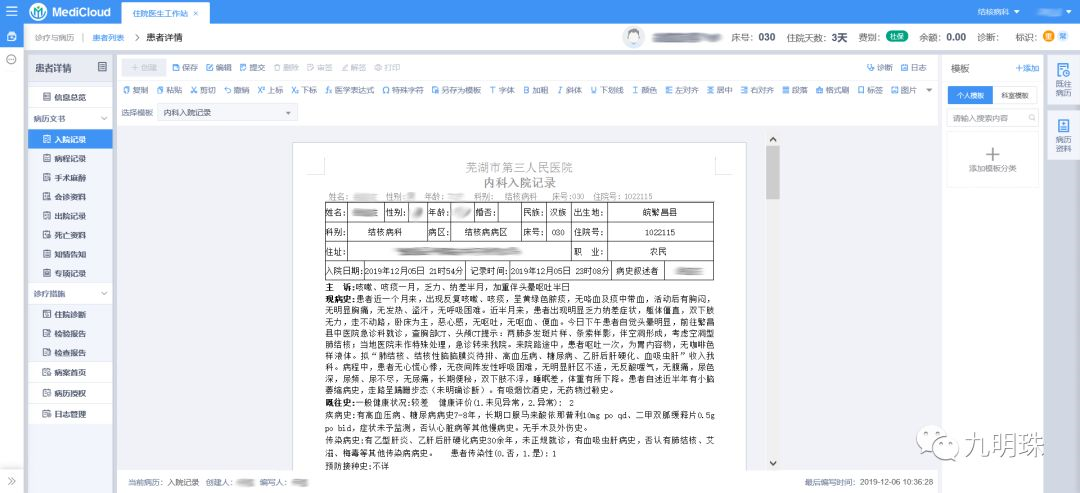Go to 诊疗与病历 breadcrumb link

click(x=54, y=37)
